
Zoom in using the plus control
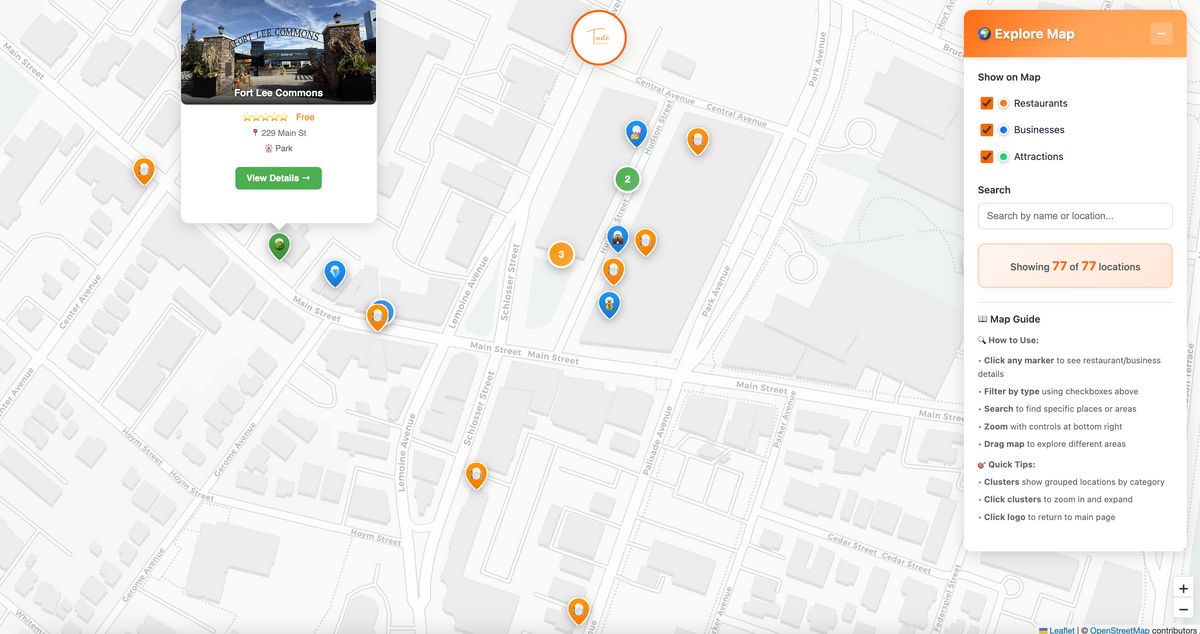coord(1183,588)
